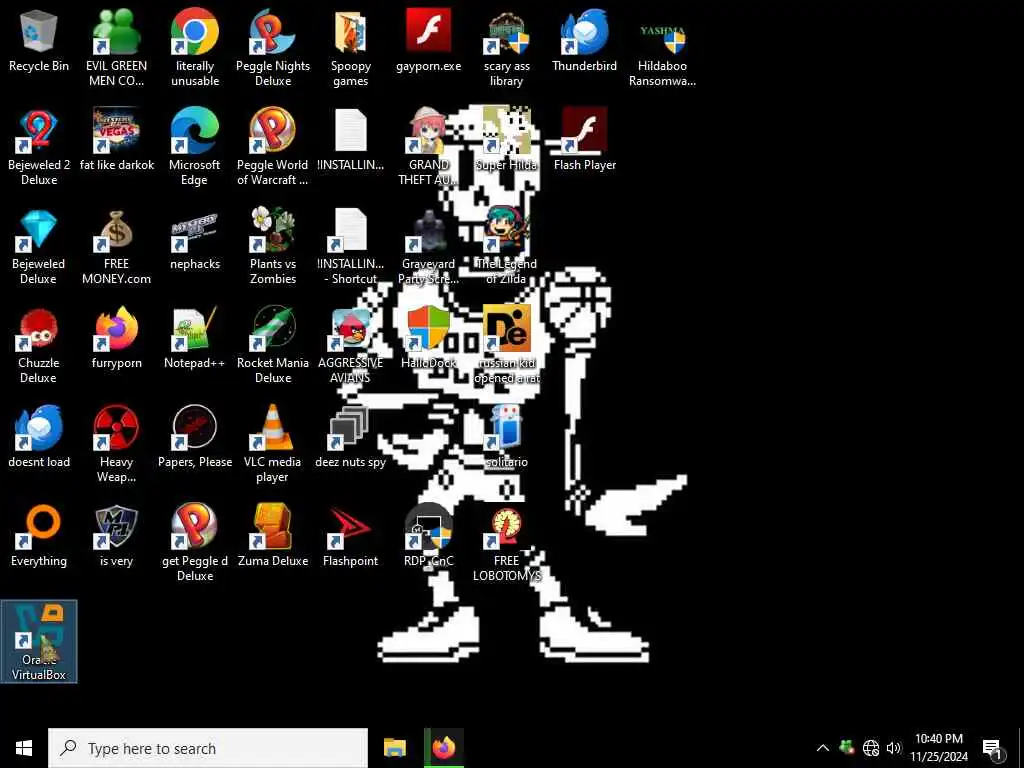1024x768 pixels.
Task: Open the 'scary ass library' shortcut
Action: (507, 47)
